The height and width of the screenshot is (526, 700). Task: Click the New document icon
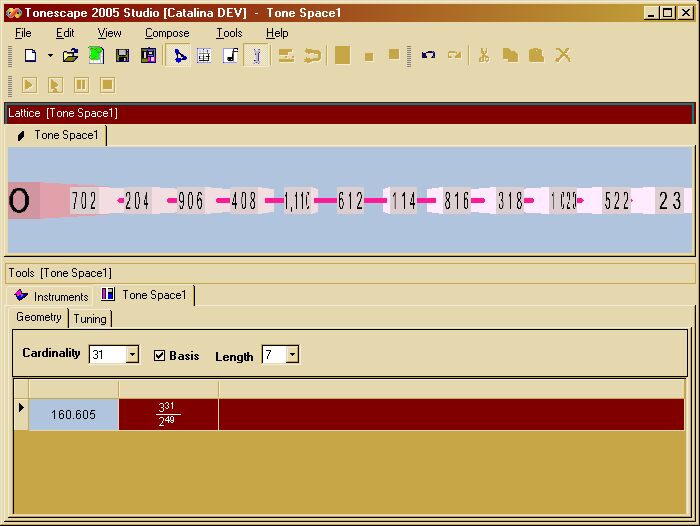[30, 55]
